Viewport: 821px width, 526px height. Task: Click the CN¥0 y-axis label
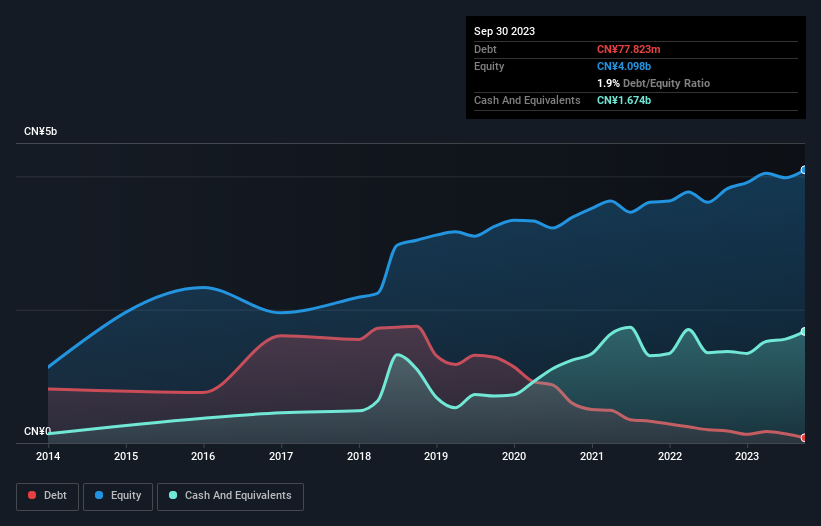(x=37, y=431)
